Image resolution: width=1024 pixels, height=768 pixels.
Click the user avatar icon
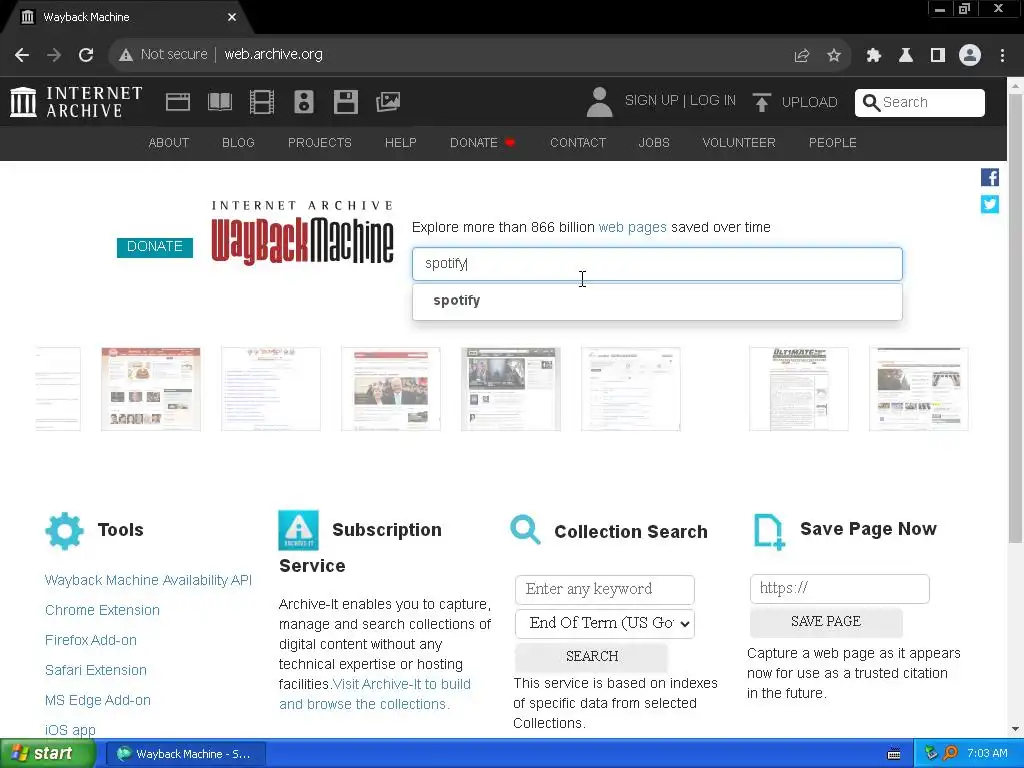click(x=599, y=102)
